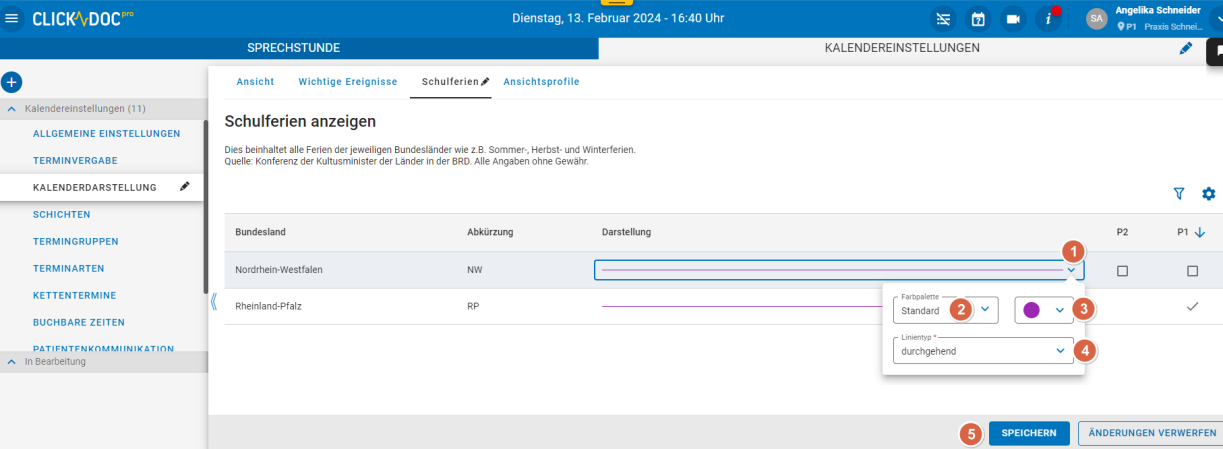Open the Farbpalette Standard dropdown
The image size is (1223, 449).
click(946, 310)
